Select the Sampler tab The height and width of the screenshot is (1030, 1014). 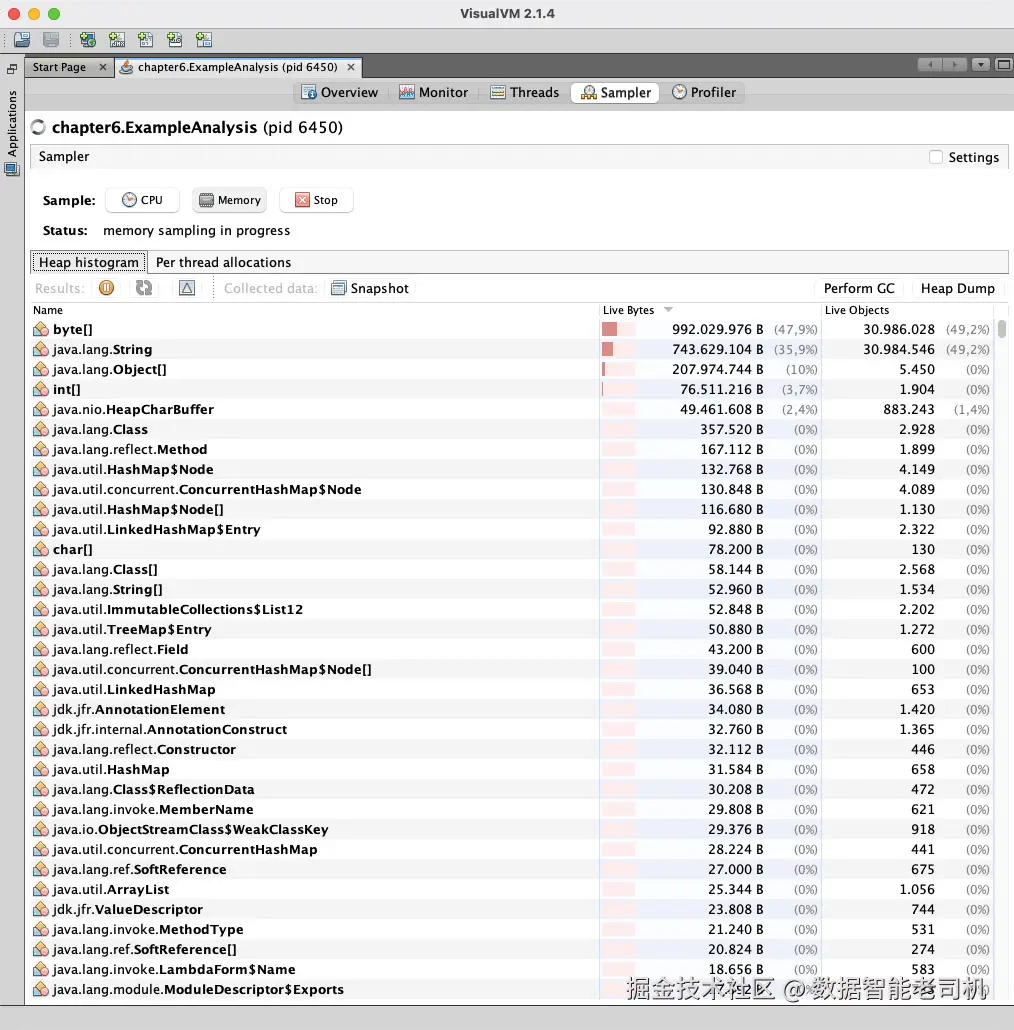click(615, 92)
